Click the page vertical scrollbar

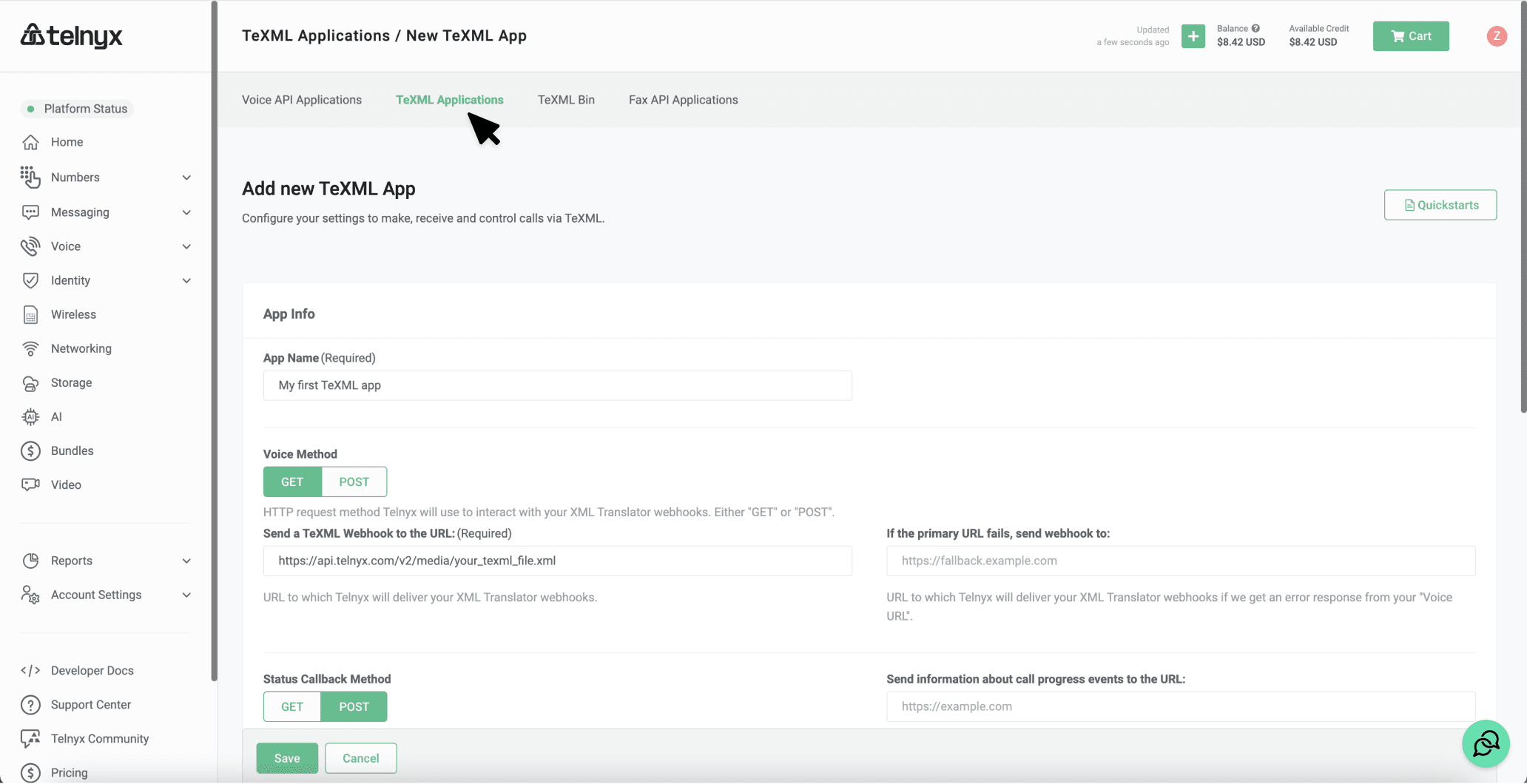(1523, 207)
